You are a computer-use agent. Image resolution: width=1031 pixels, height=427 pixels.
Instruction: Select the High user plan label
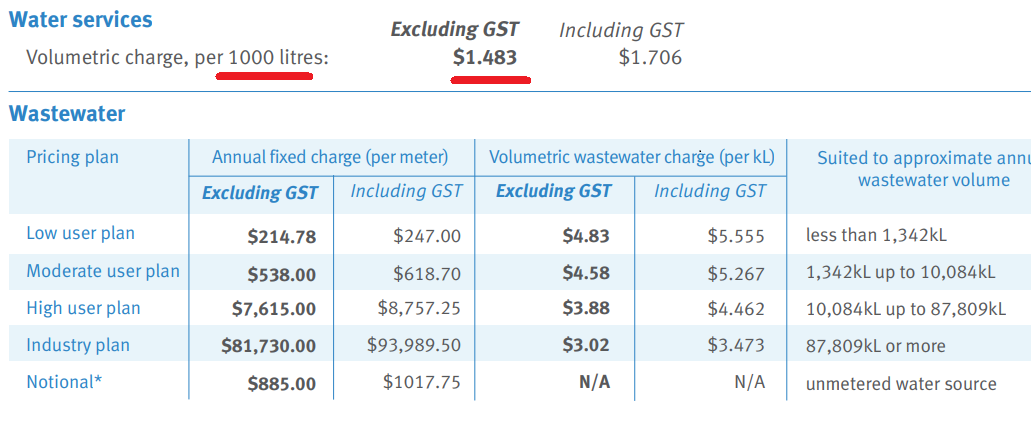click(83, 308)
